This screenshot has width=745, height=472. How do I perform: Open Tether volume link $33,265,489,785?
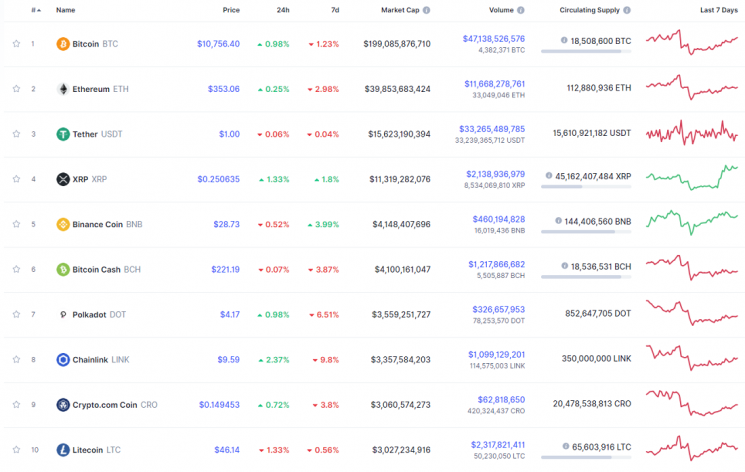(492, 129)
